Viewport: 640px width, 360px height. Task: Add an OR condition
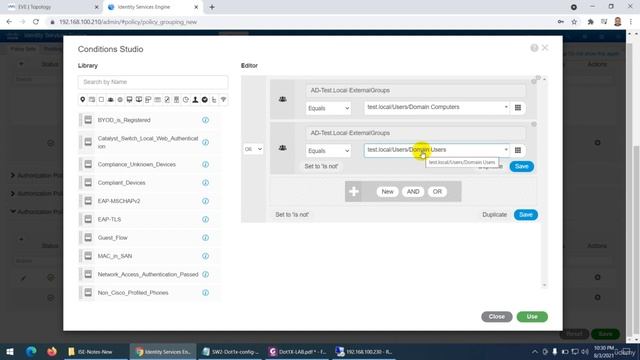[437, 191]
